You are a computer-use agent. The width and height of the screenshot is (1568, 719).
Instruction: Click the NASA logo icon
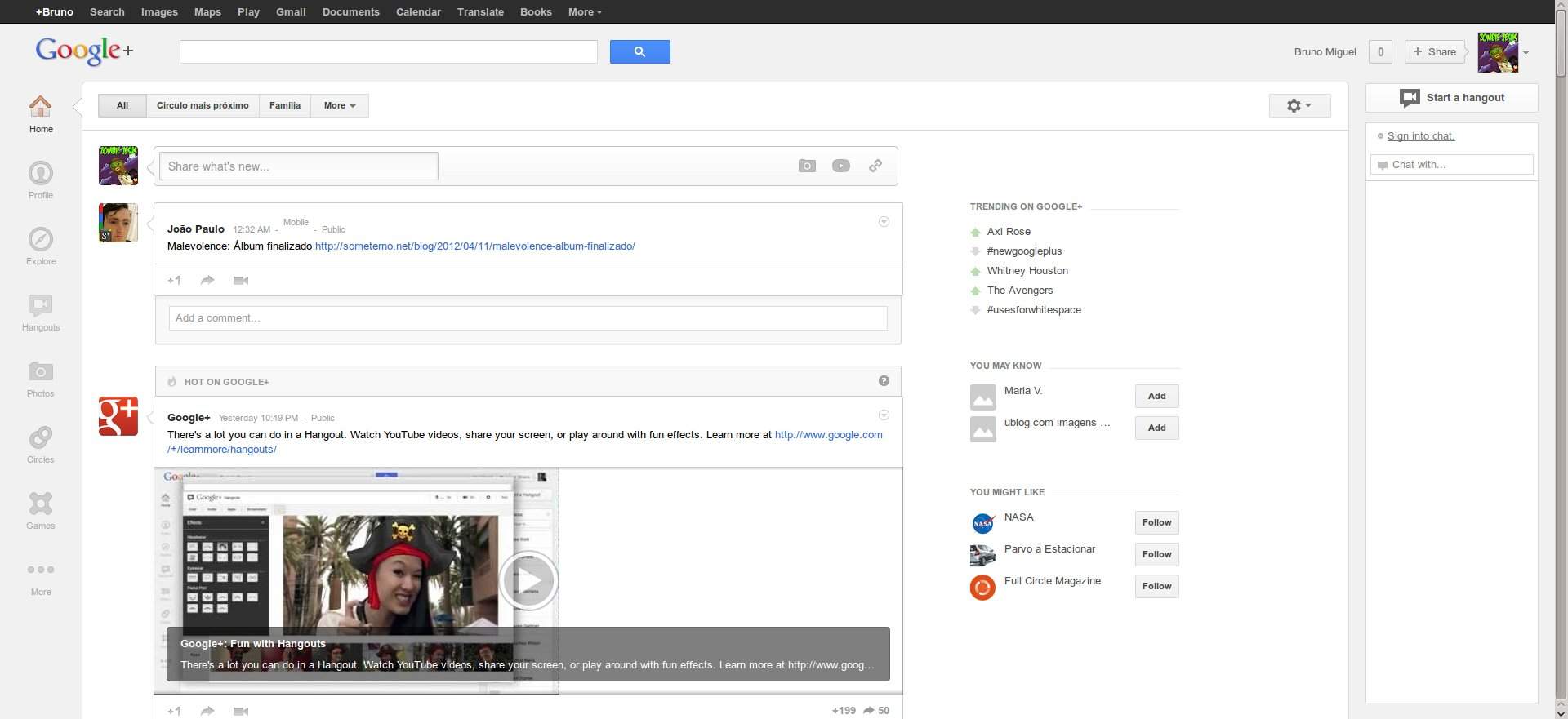(x=982, y=523)
